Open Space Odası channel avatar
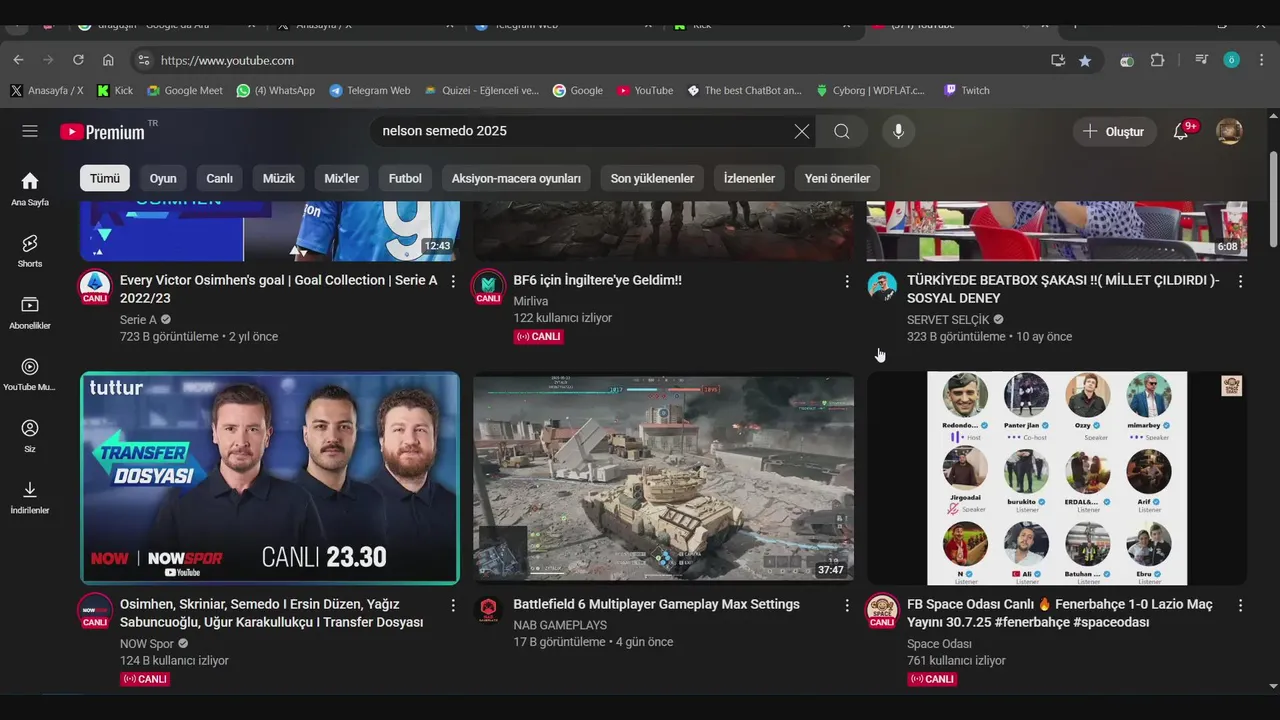This screenshot has width=1280, height=720. click(x=882, y=611)
